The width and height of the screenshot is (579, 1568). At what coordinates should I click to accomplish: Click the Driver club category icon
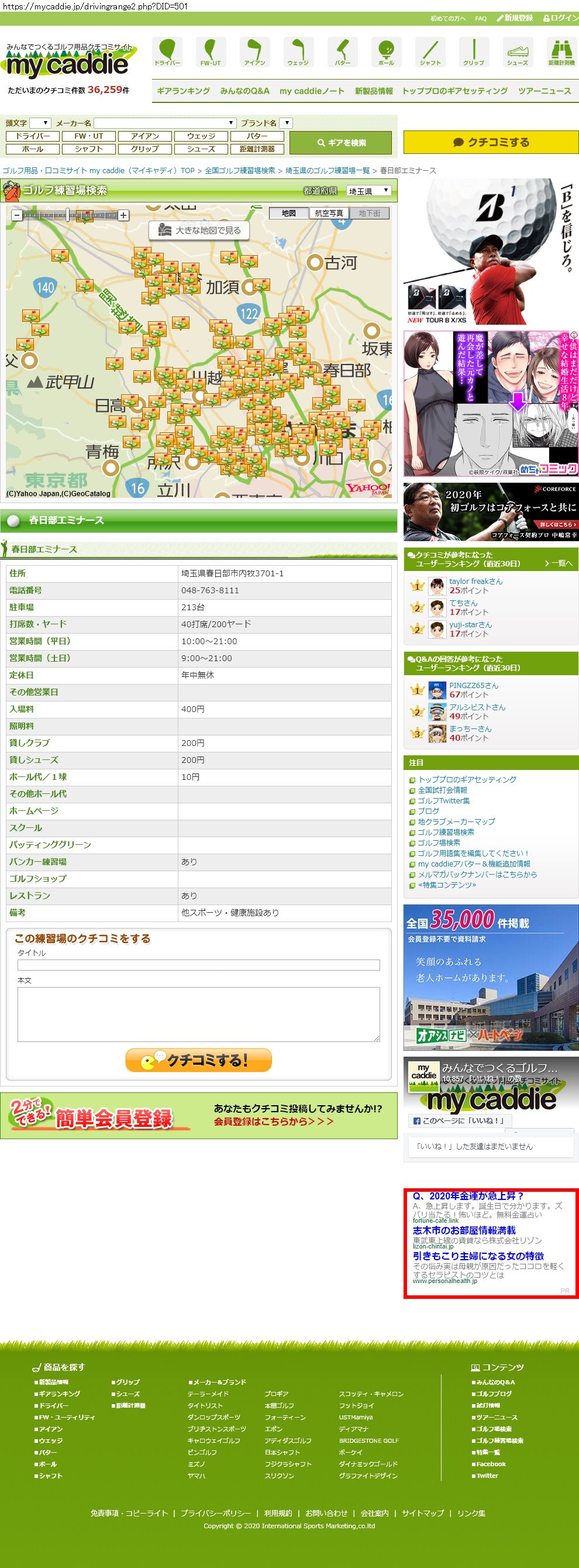(167, 51)
